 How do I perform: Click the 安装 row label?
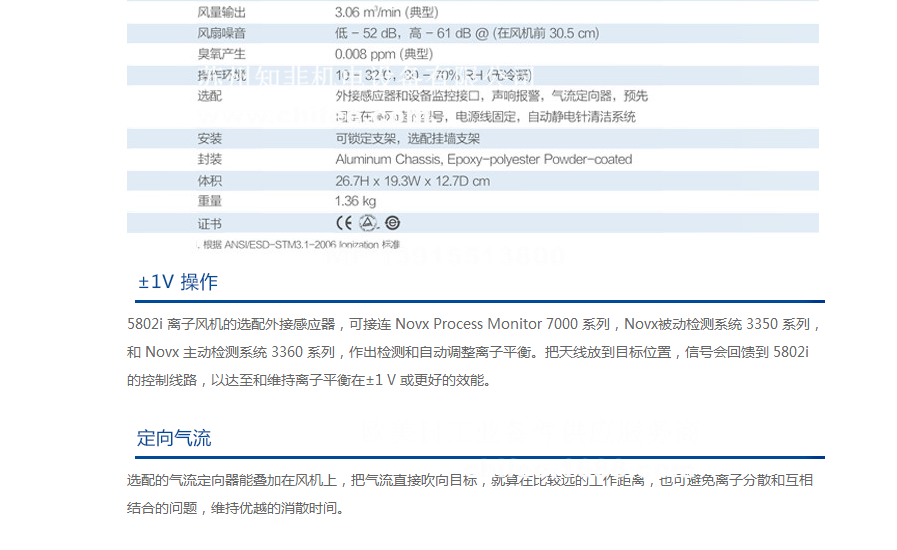tap(209, 138)
